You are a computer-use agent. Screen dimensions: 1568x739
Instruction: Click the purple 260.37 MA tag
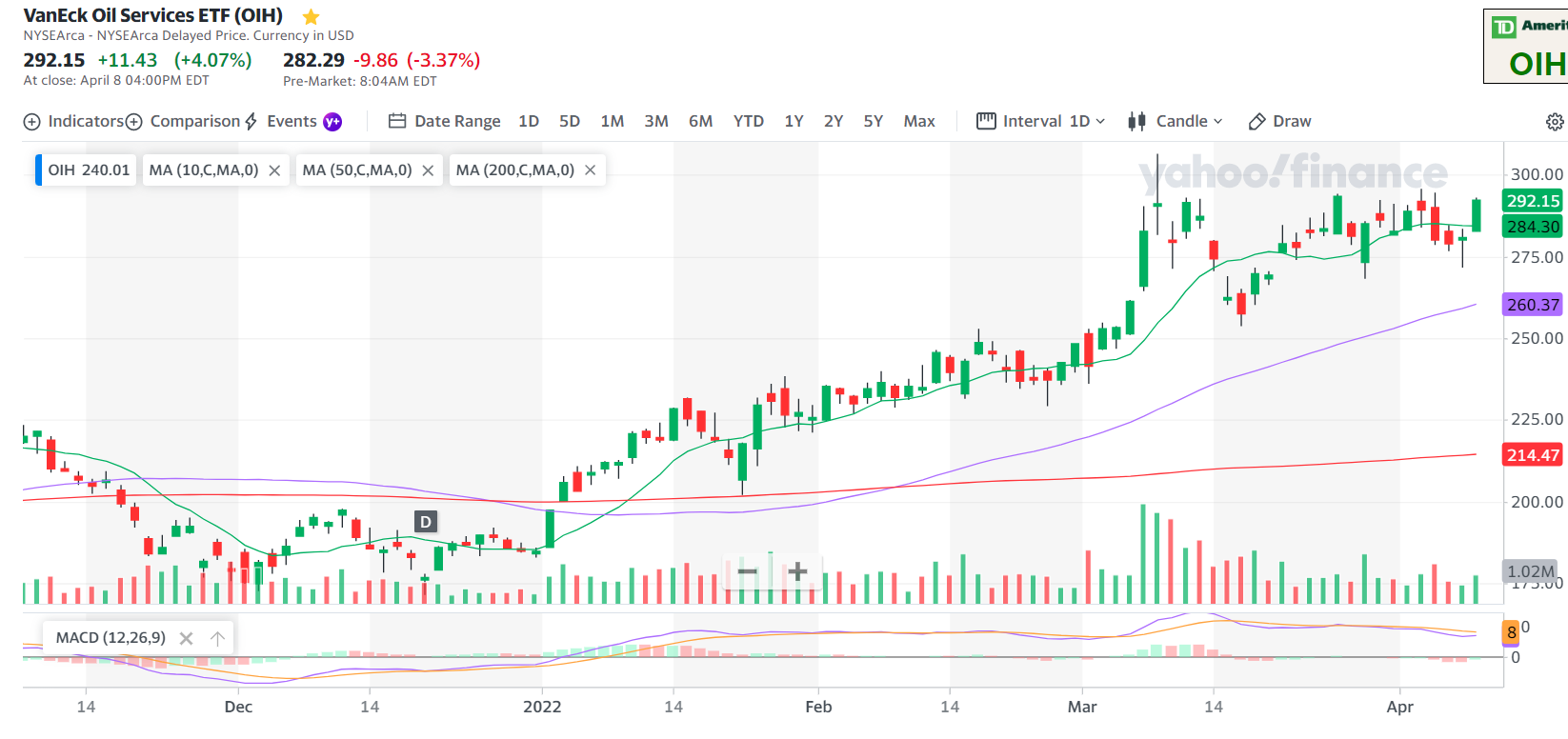[1533, 305]
